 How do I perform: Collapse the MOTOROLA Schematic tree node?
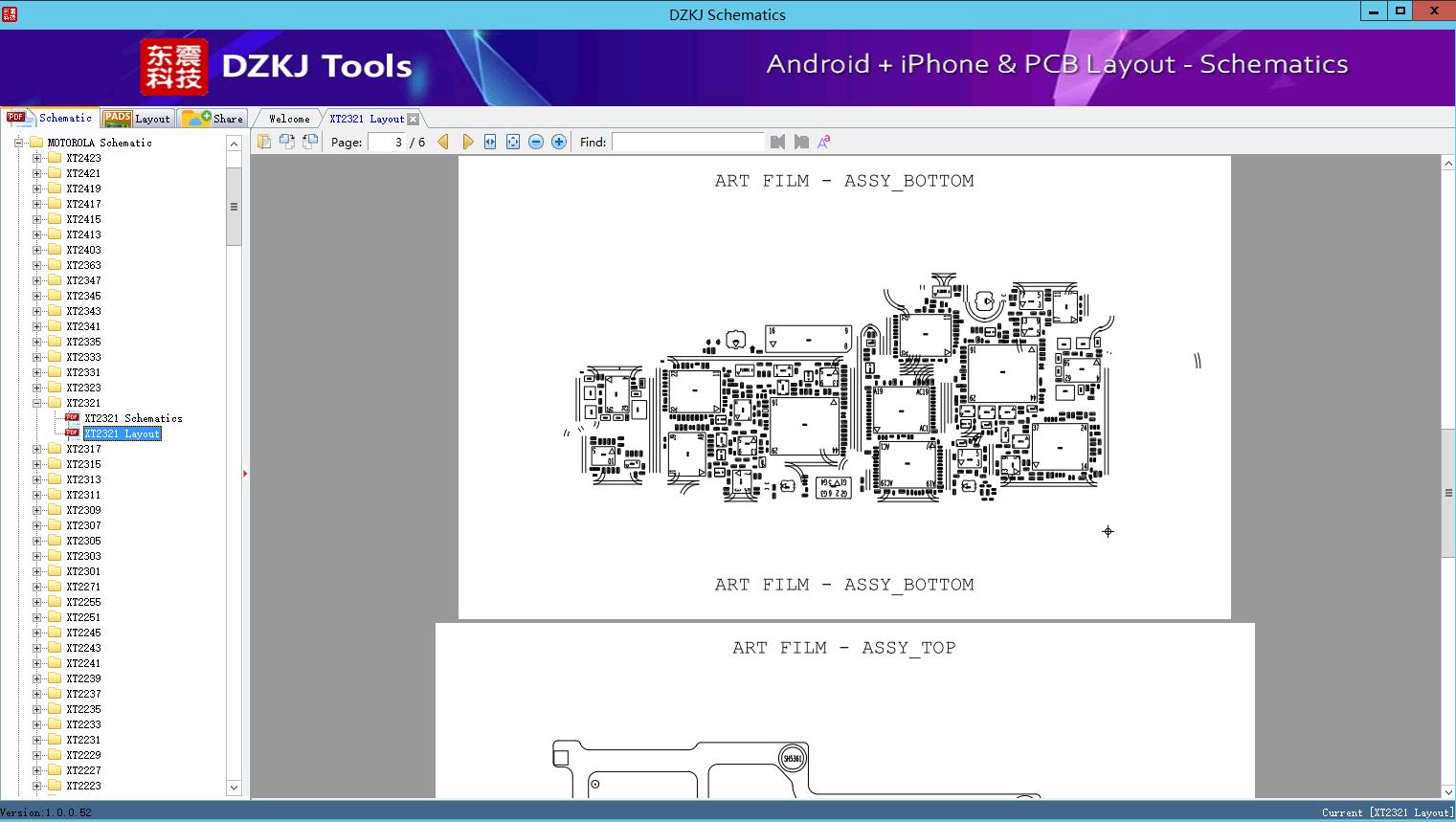[18, 143]
